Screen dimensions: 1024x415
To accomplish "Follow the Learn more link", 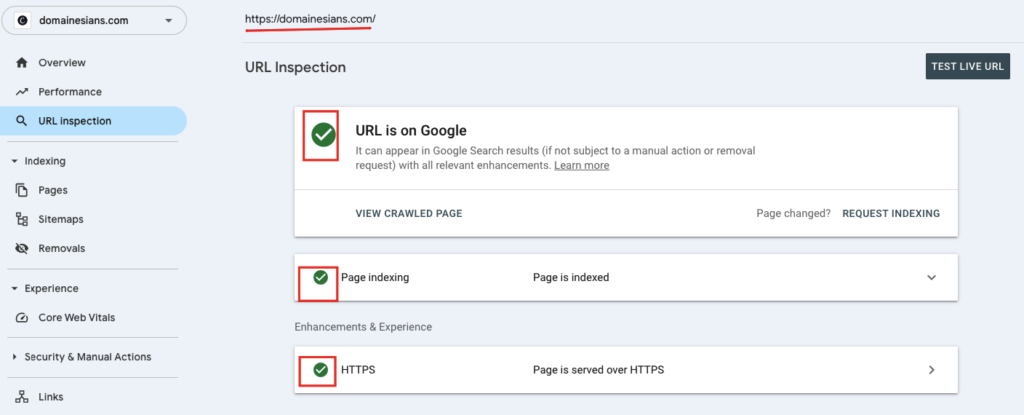I will 581,166.
